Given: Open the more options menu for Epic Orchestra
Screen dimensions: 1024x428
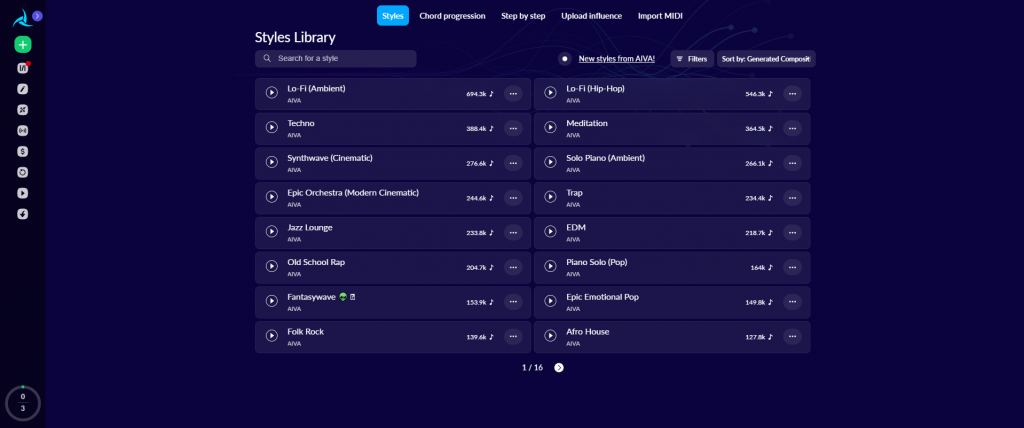Looking at the screenshot, I should pyautogui.click(x=513, y=197).
